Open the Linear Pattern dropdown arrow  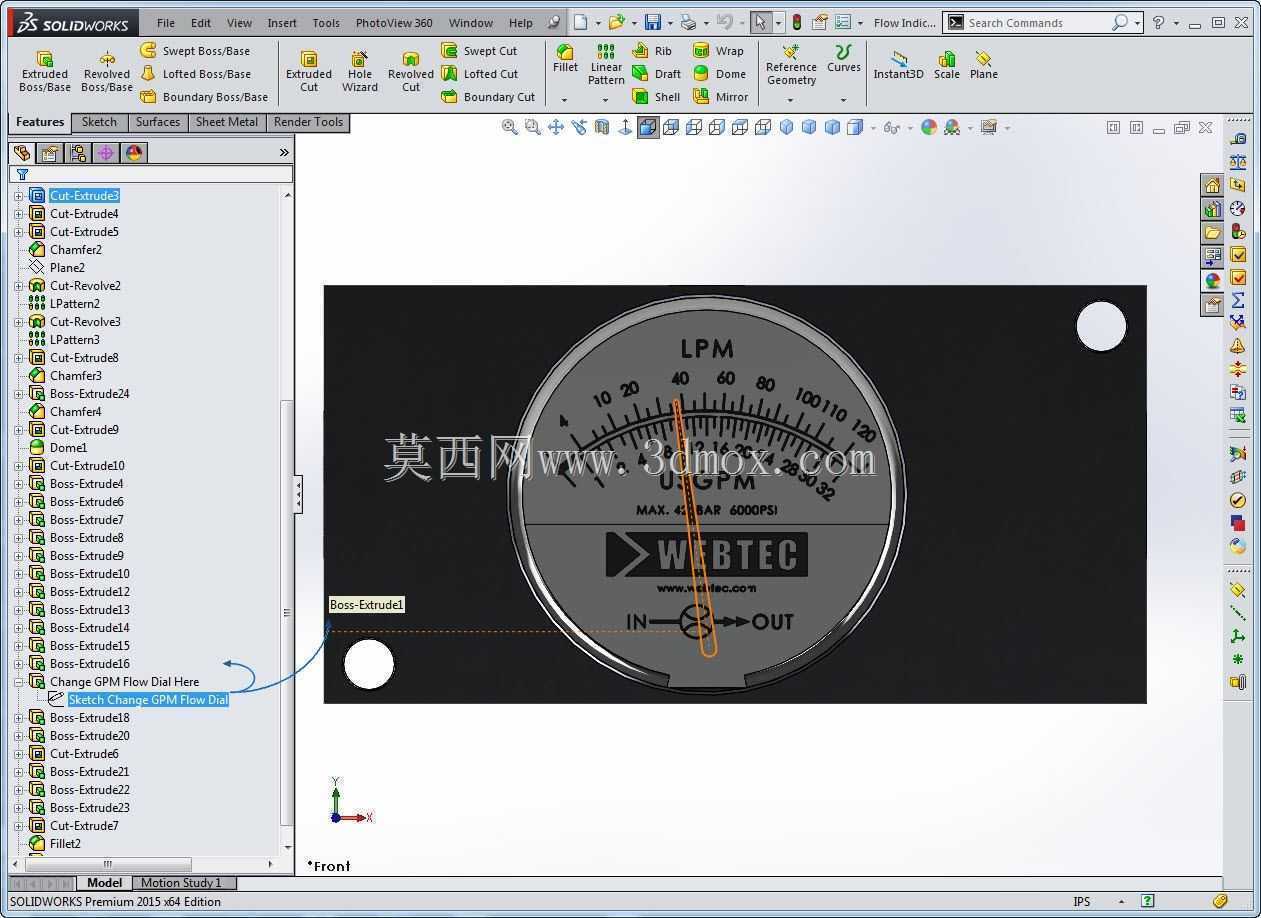[605, 100]
